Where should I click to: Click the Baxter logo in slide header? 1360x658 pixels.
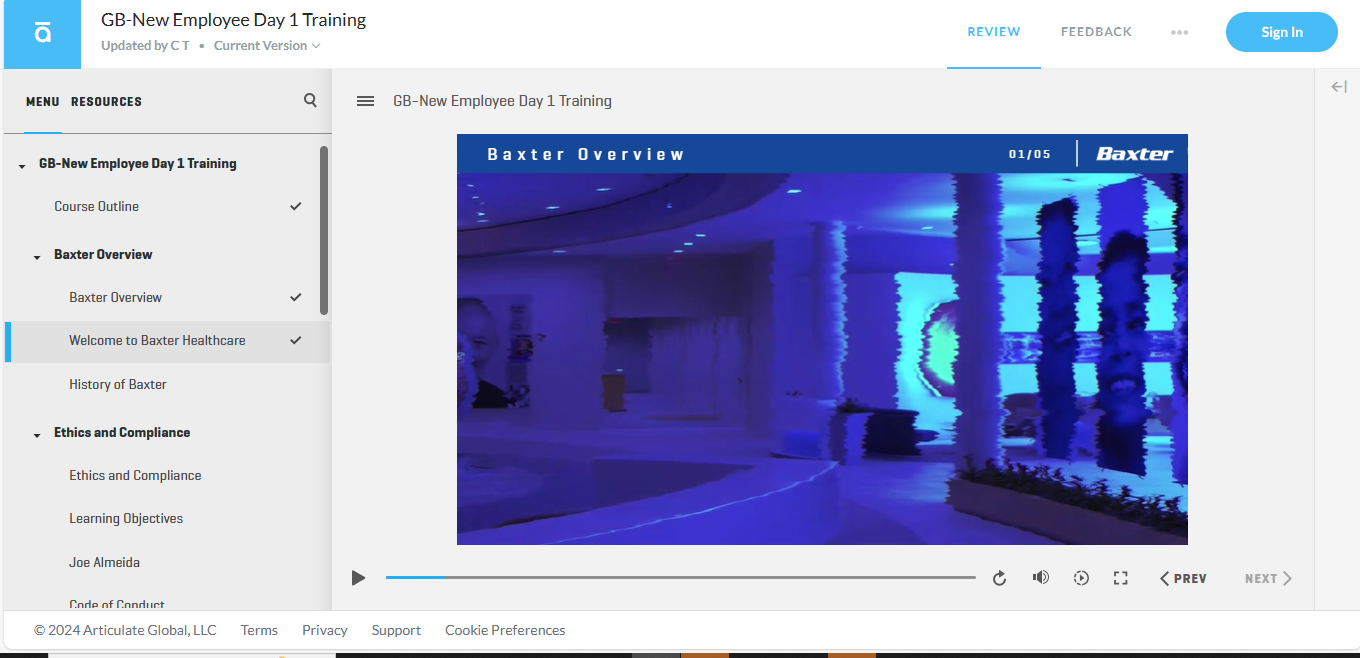coord(1134,154)
